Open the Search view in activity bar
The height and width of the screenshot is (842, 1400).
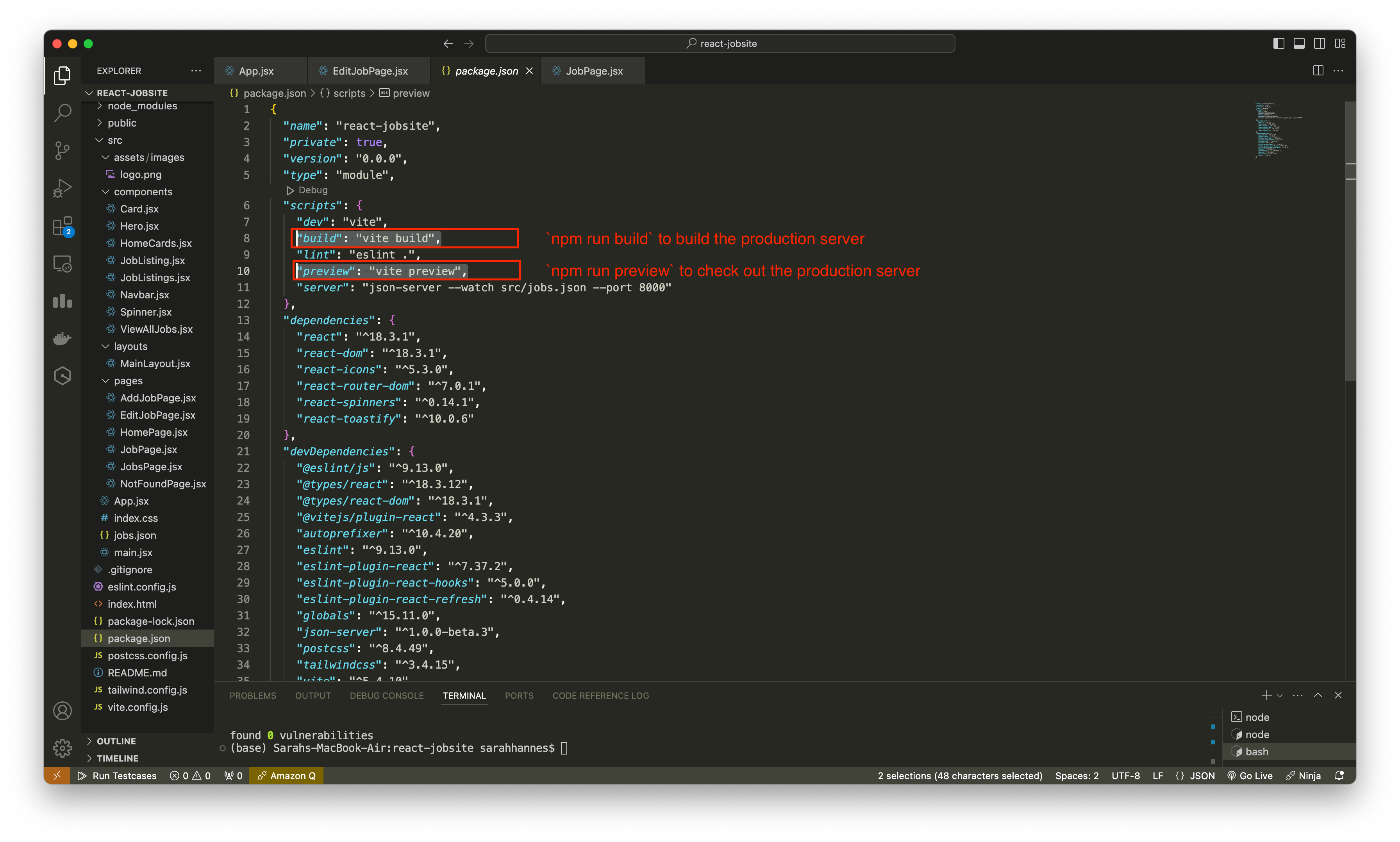(x=62, y=113)
